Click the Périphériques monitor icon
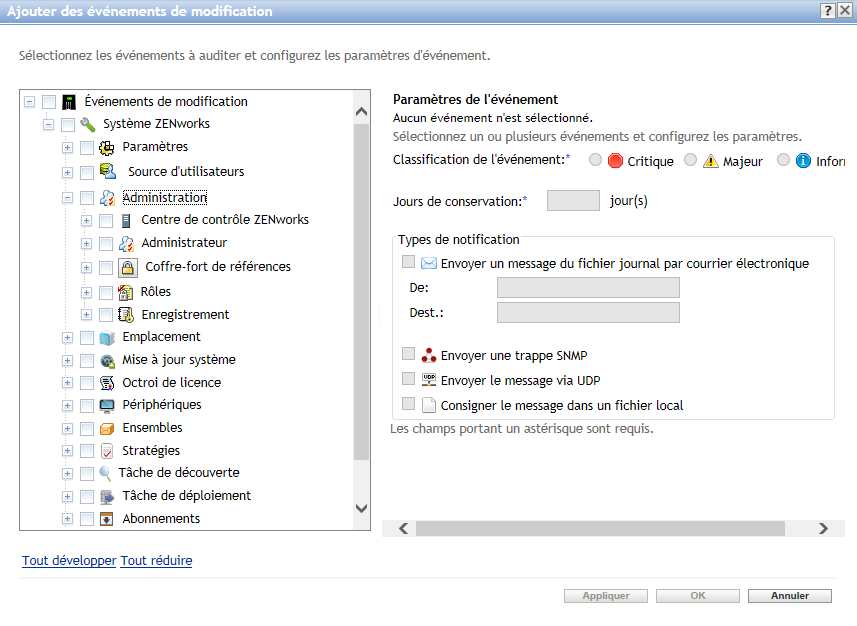This screenshot has height=626, width=857. (x=107, y=405)
